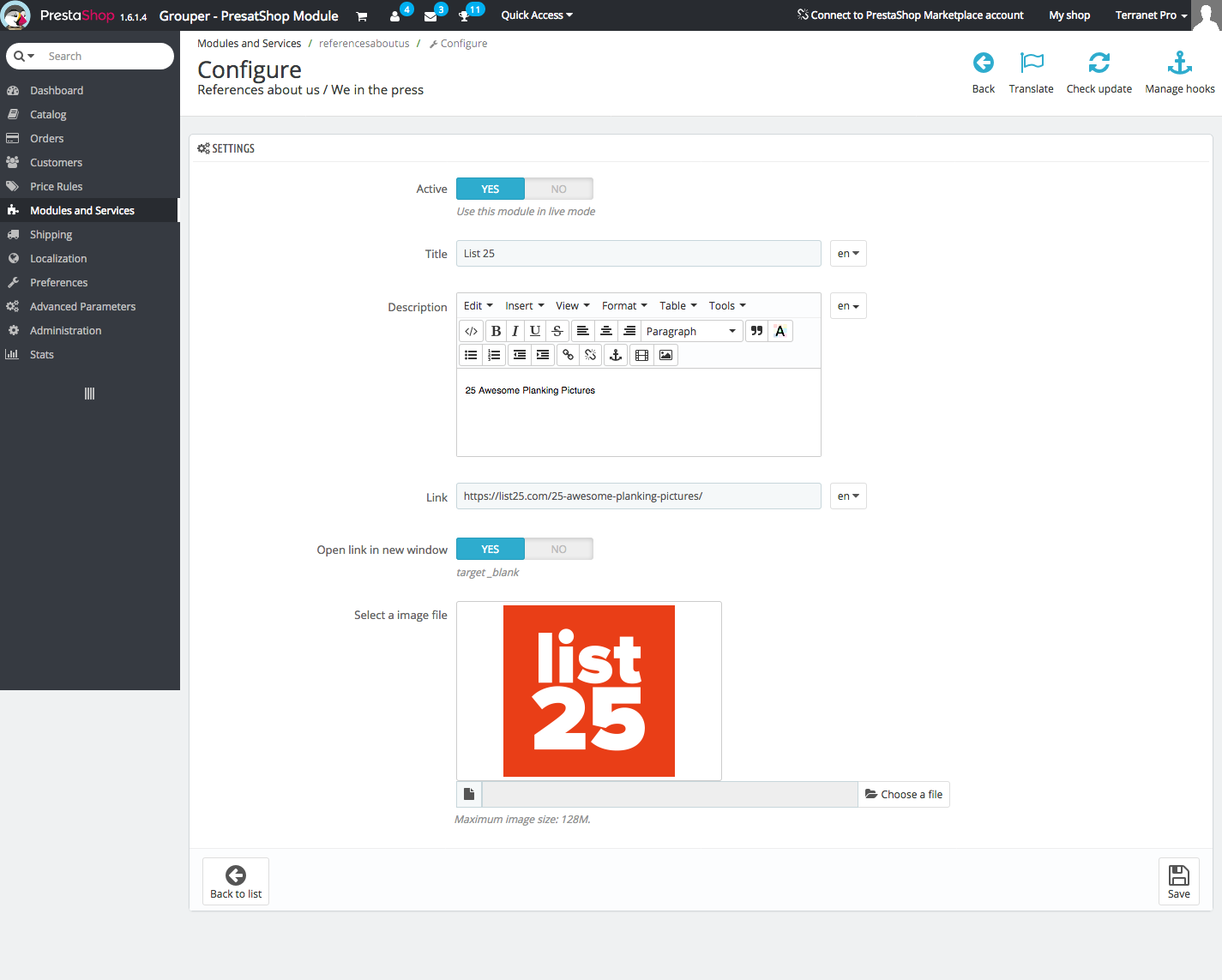Set Active switch to NO
This screenshot has height=980, width=1222.
(559, 189)
